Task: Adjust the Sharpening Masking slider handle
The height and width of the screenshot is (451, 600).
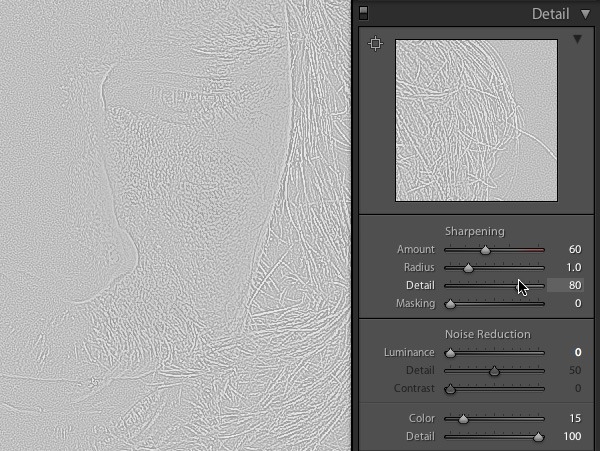Action: (x=450, y=304)
